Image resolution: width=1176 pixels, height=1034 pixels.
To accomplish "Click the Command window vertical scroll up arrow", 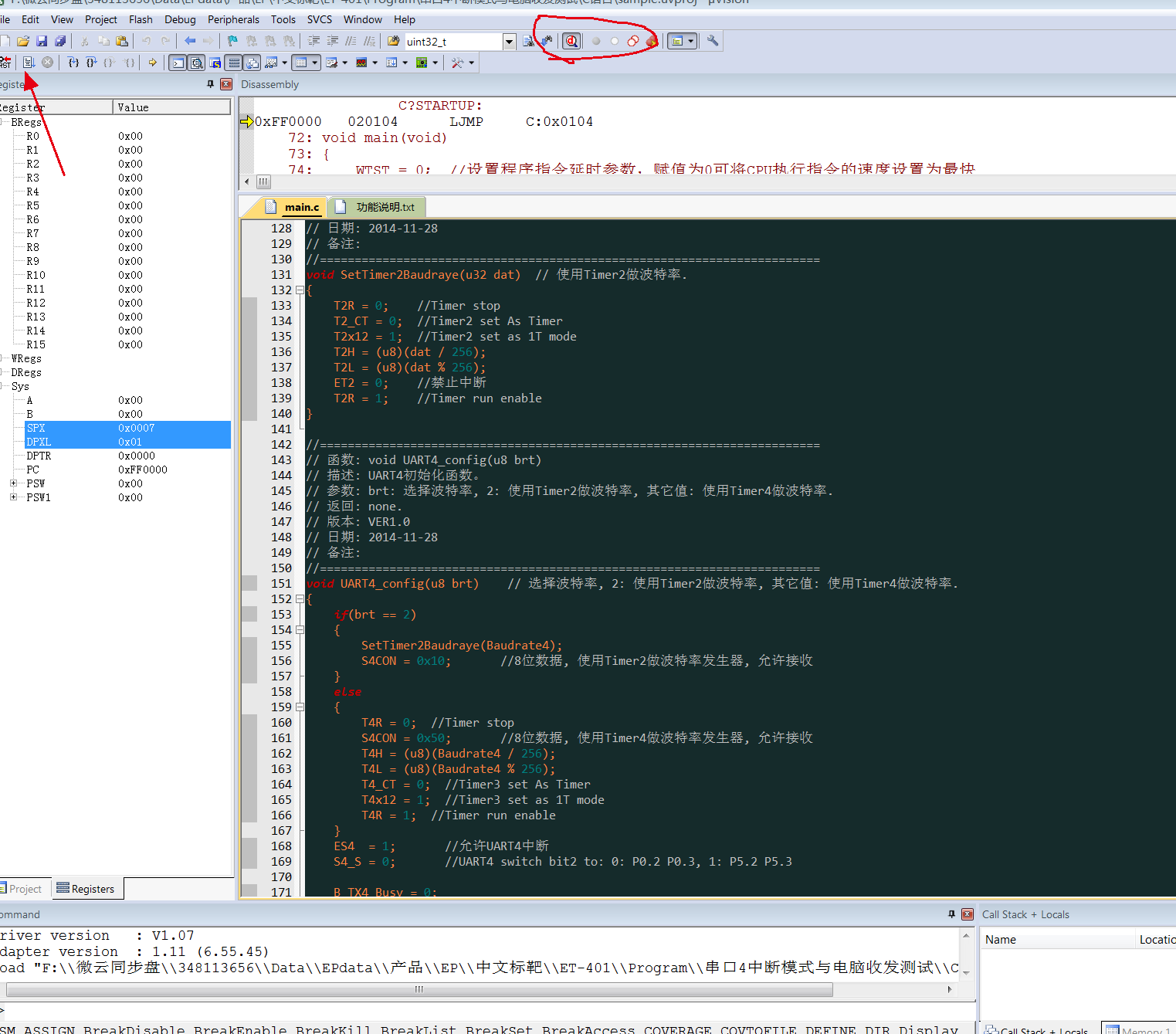I will coord(966,935).
